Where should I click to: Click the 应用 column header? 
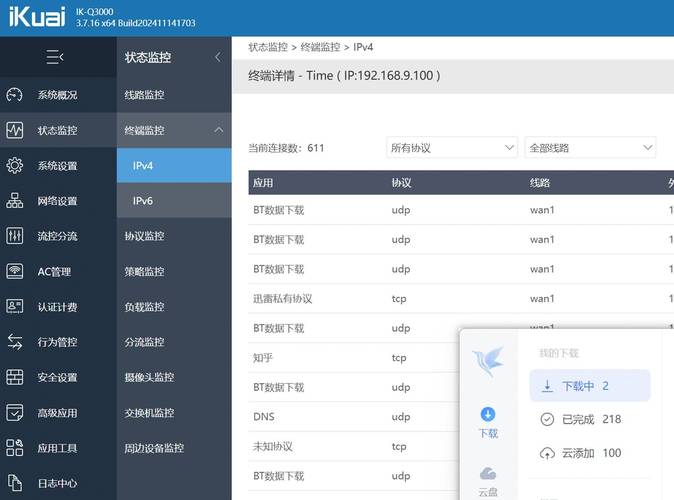pyautogui.click(x=263, y=183)
